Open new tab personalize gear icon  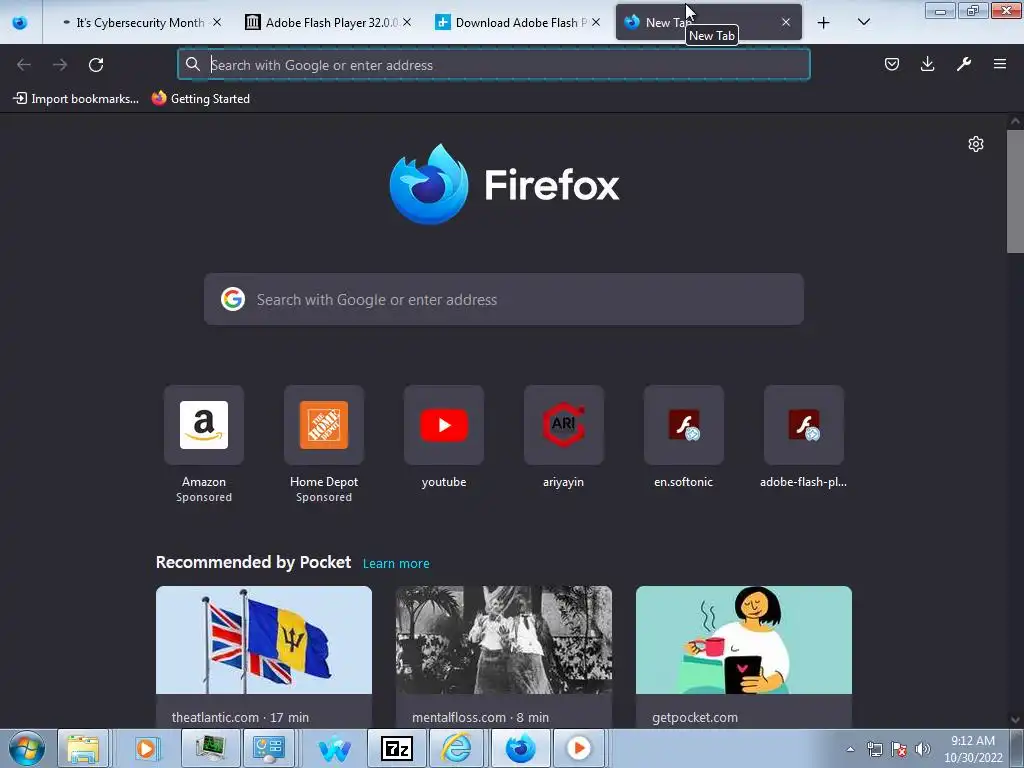coord(976,144)
